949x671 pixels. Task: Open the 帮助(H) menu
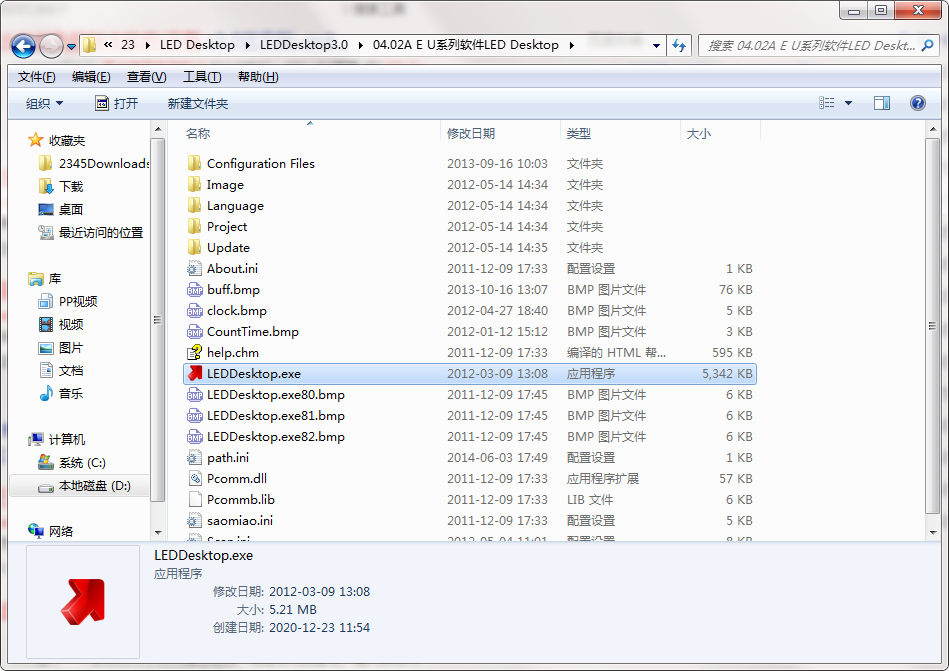tap(258, 77)
